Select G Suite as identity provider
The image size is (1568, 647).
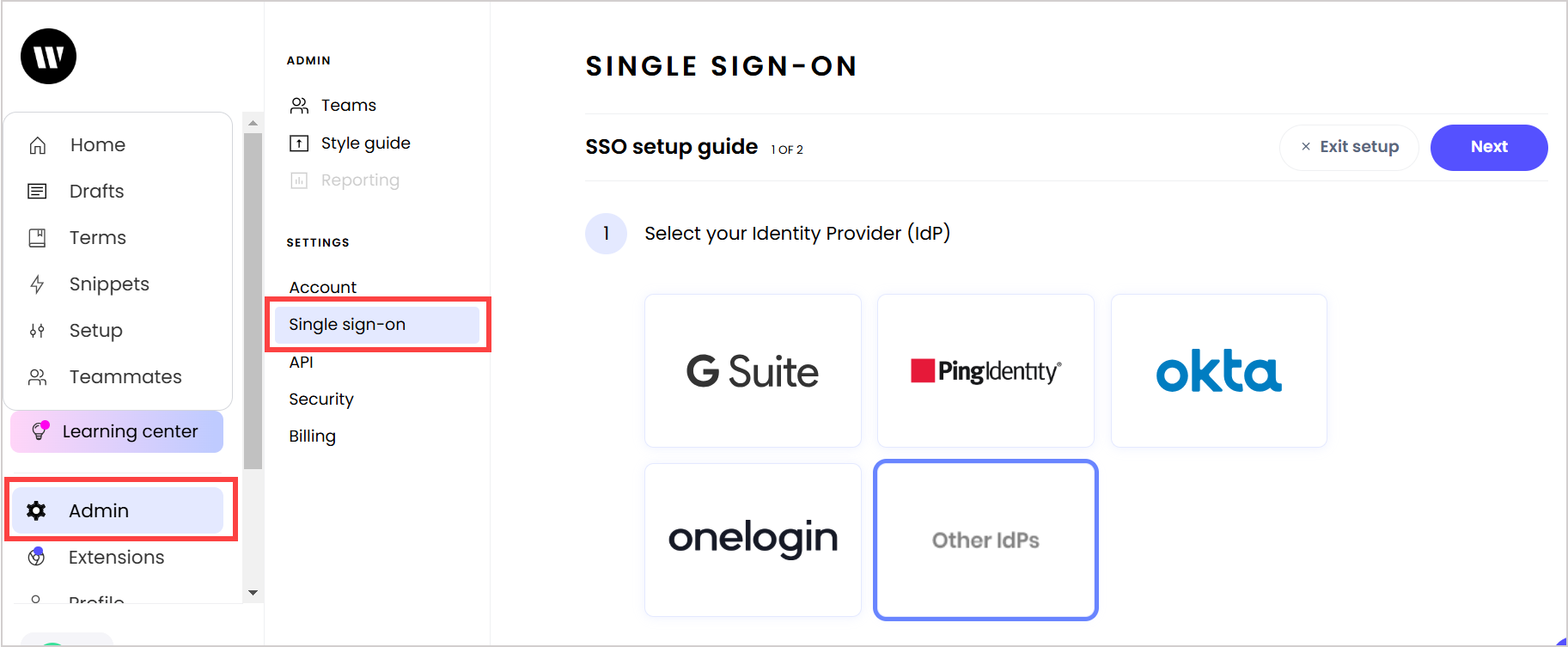(x=753, y=371)
